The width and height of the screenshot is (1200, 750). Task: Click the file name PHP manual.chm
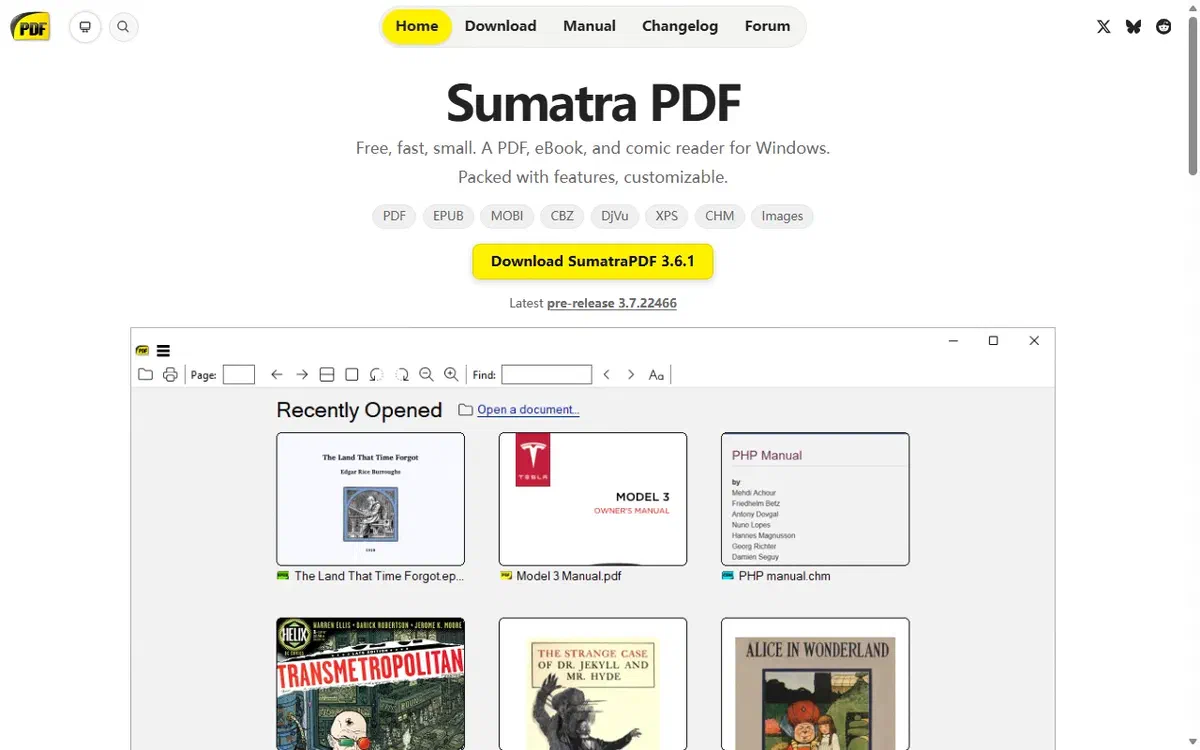tap(785, 576)
